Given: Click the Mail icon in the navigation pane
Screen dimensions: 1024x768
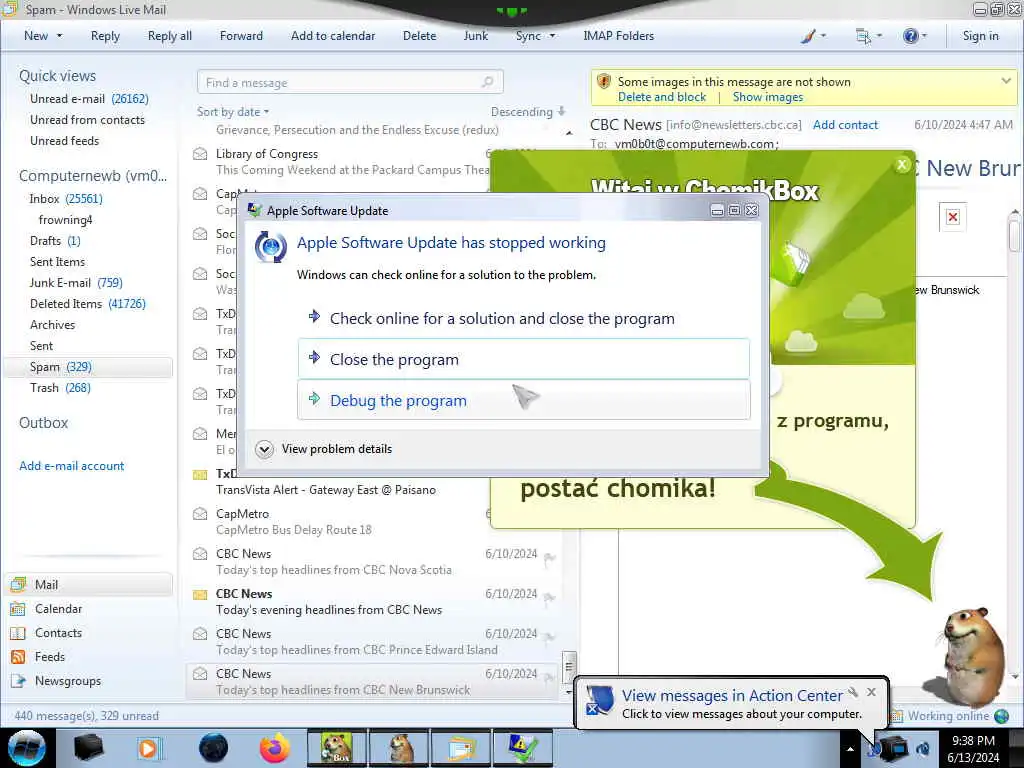Looking at the screenshot, I should [18, 584].
